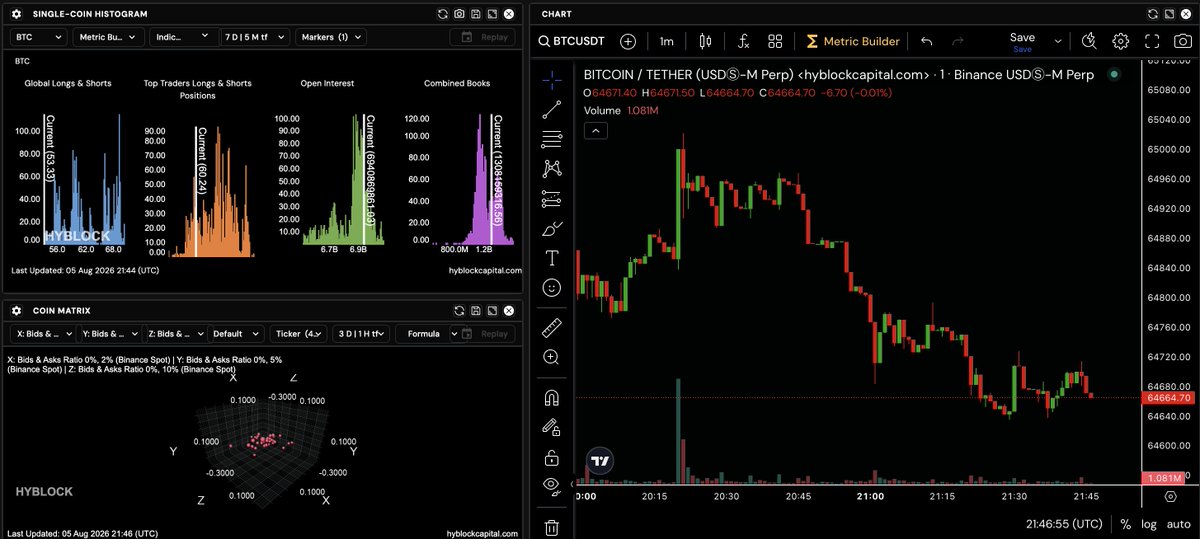Toggle chart fullscreen mode icon
This screenshot has height=539, width=1200.
(x=1152, y=41)
